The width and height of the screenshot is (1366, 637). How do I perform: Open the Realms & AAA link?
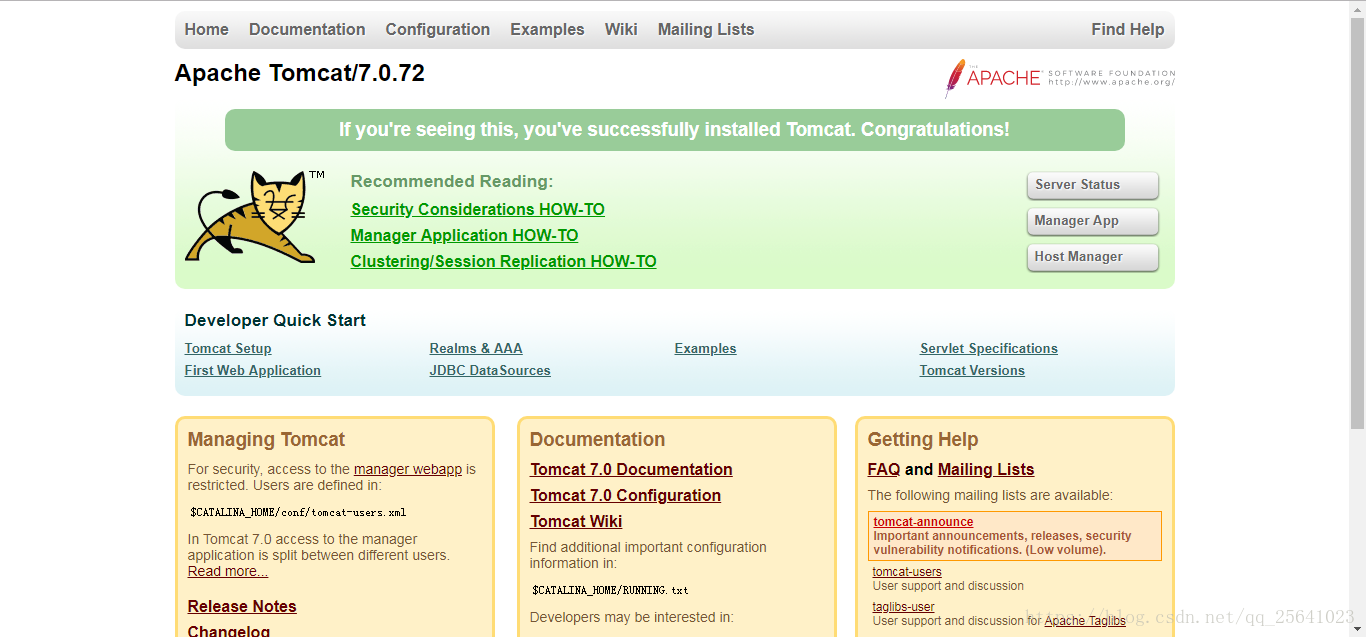pyautogui.click(x=476, y=348)
